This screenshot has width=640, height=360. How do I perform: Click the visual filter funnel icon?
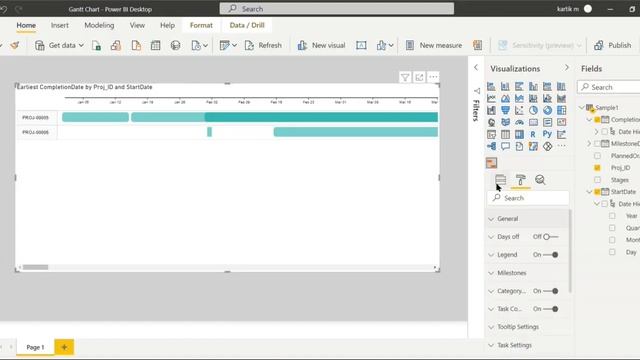pyautogui.click(x=405, y=77)
